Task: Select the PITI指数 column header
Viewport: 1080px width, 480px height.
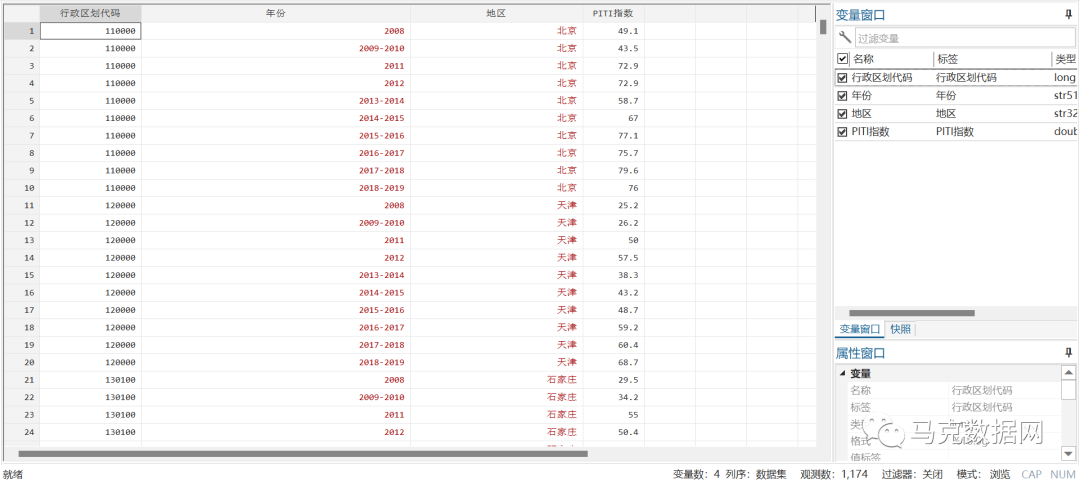Action: pos(613,13)
